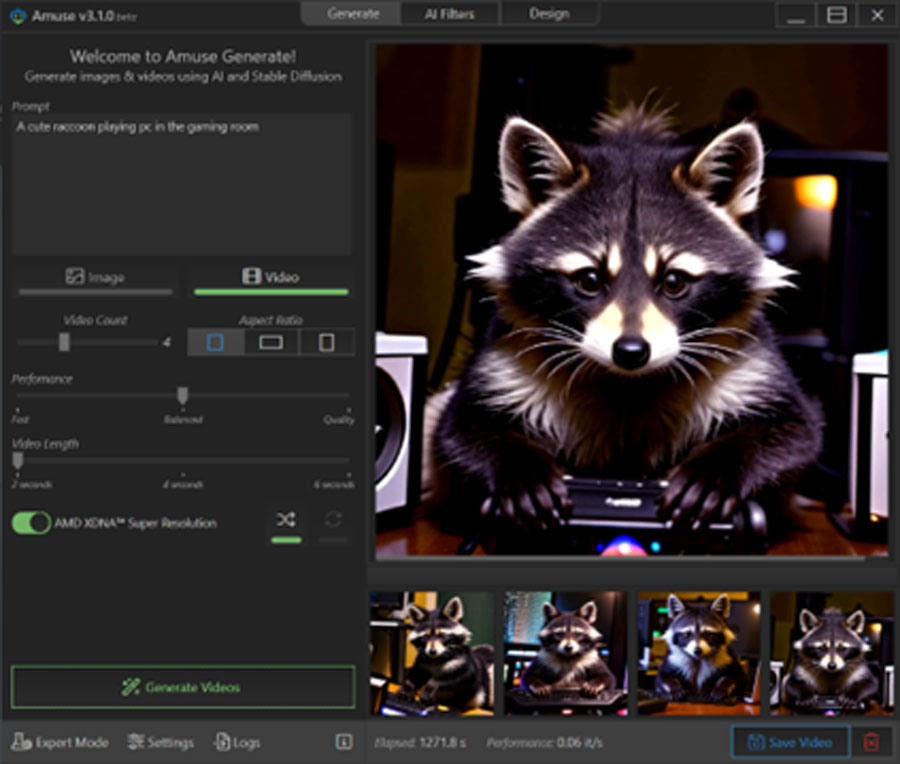Open Settings from the bottom bar
Screen dimensions: 900x764
pyautogui.click(x=160, y=742)
